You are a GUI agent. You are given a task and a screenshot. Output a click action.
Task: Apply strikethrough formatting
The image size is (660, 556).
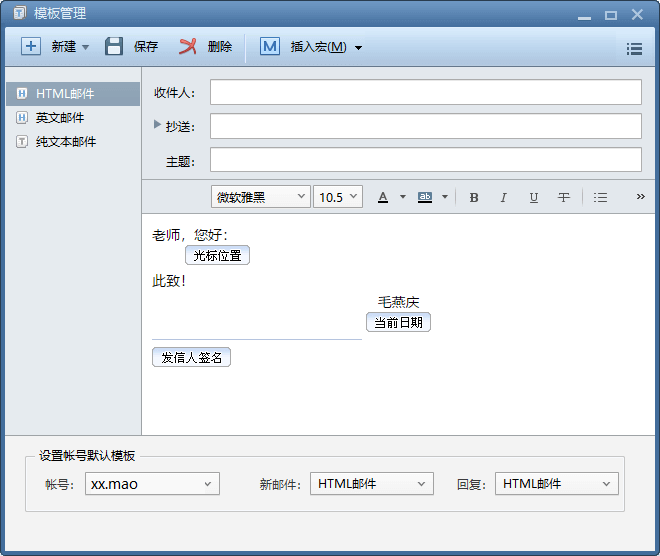coord(564,197)
